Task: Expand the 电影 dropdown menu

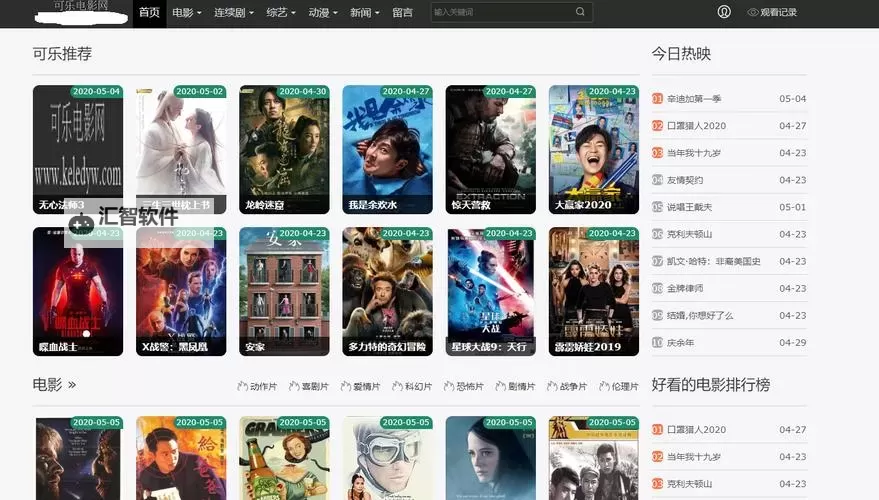Action: 187,12
